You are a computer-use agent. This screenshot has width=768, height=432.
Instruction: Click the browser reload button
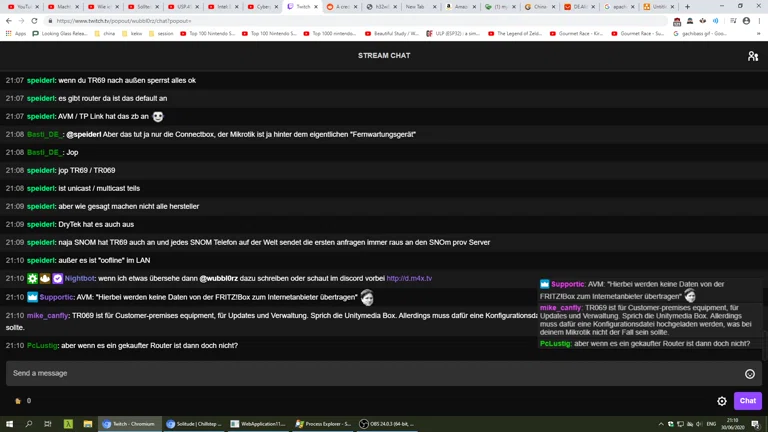click(x=35, y=21)
